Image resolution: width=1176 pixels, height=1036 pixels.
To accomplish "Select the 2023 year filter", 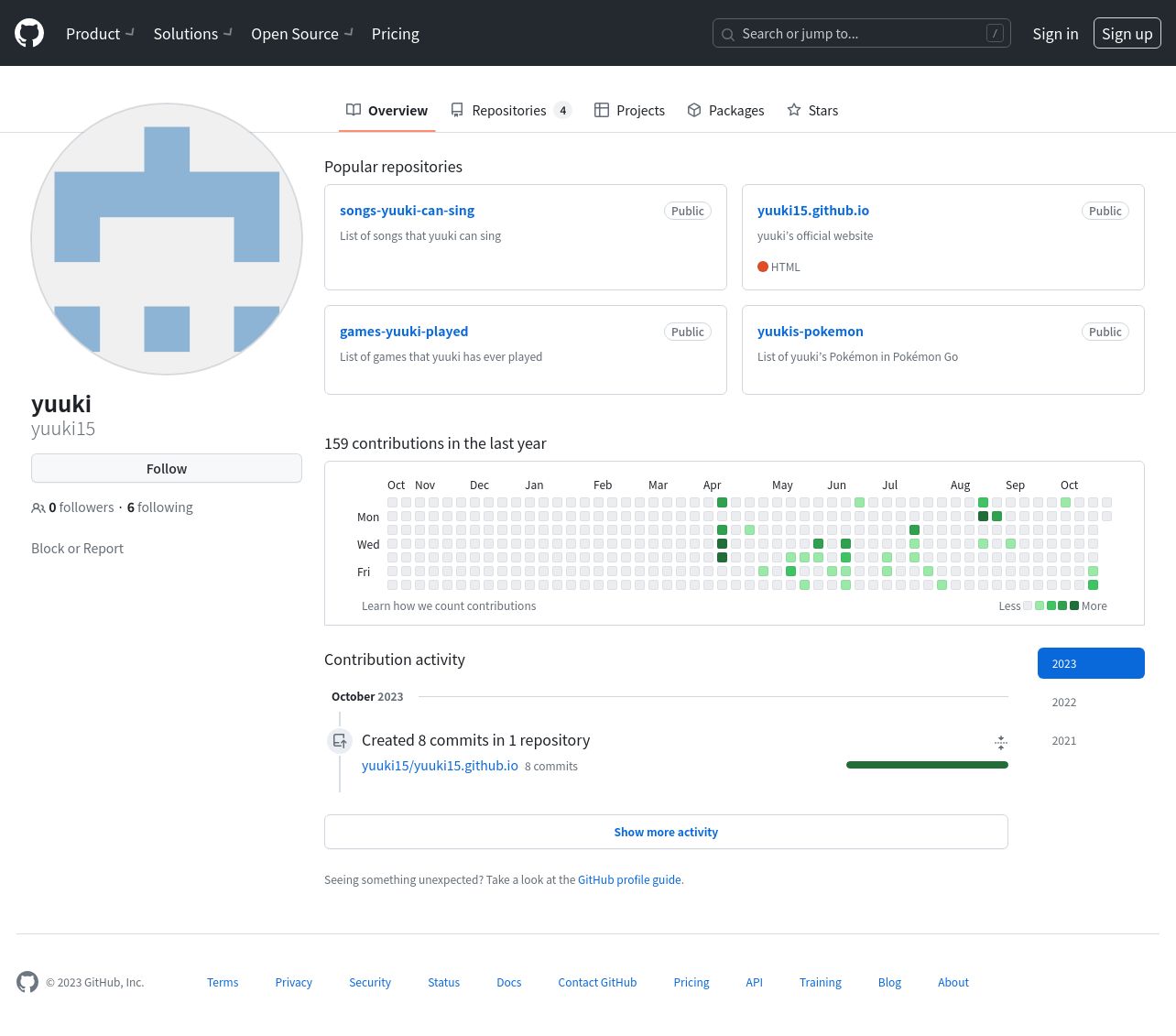I will (x=1091, y=663).
